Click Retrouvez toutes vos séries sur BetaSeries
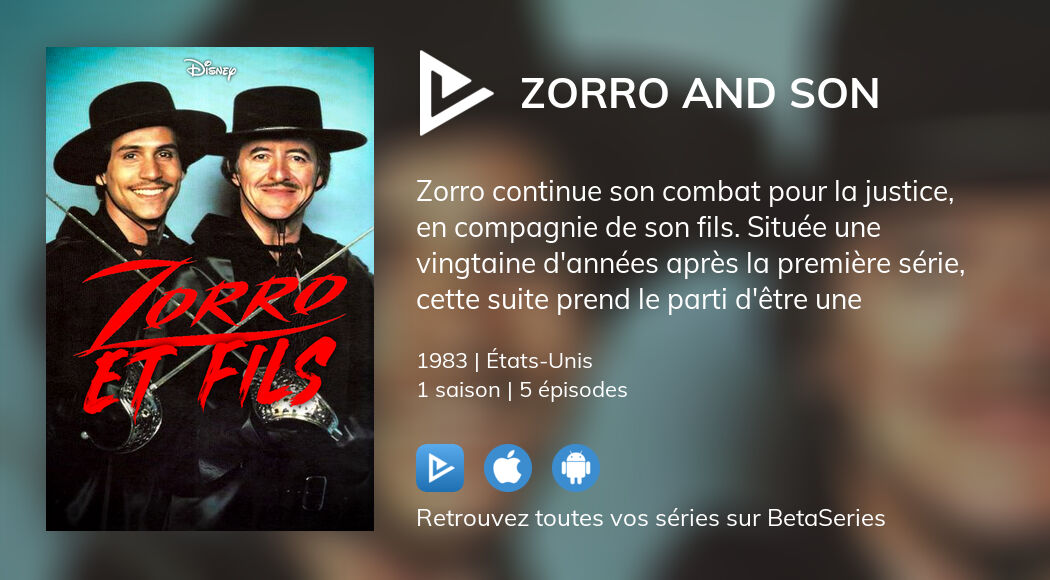The image size is (1050, 580). point(650,518)
